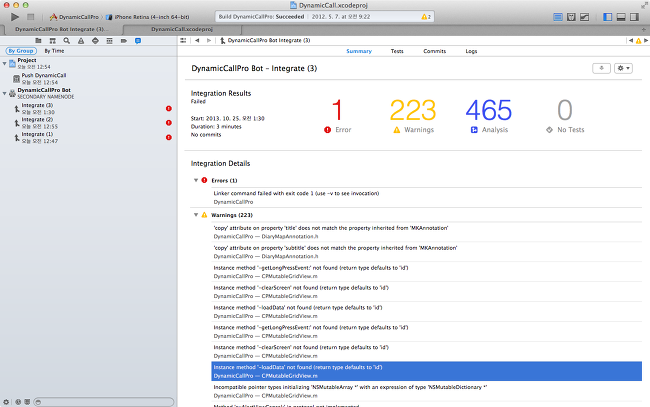This screenshot has height=407, width=650.
Task: Select the 'title' property copy attribute warning
Action: click(427, 232)
